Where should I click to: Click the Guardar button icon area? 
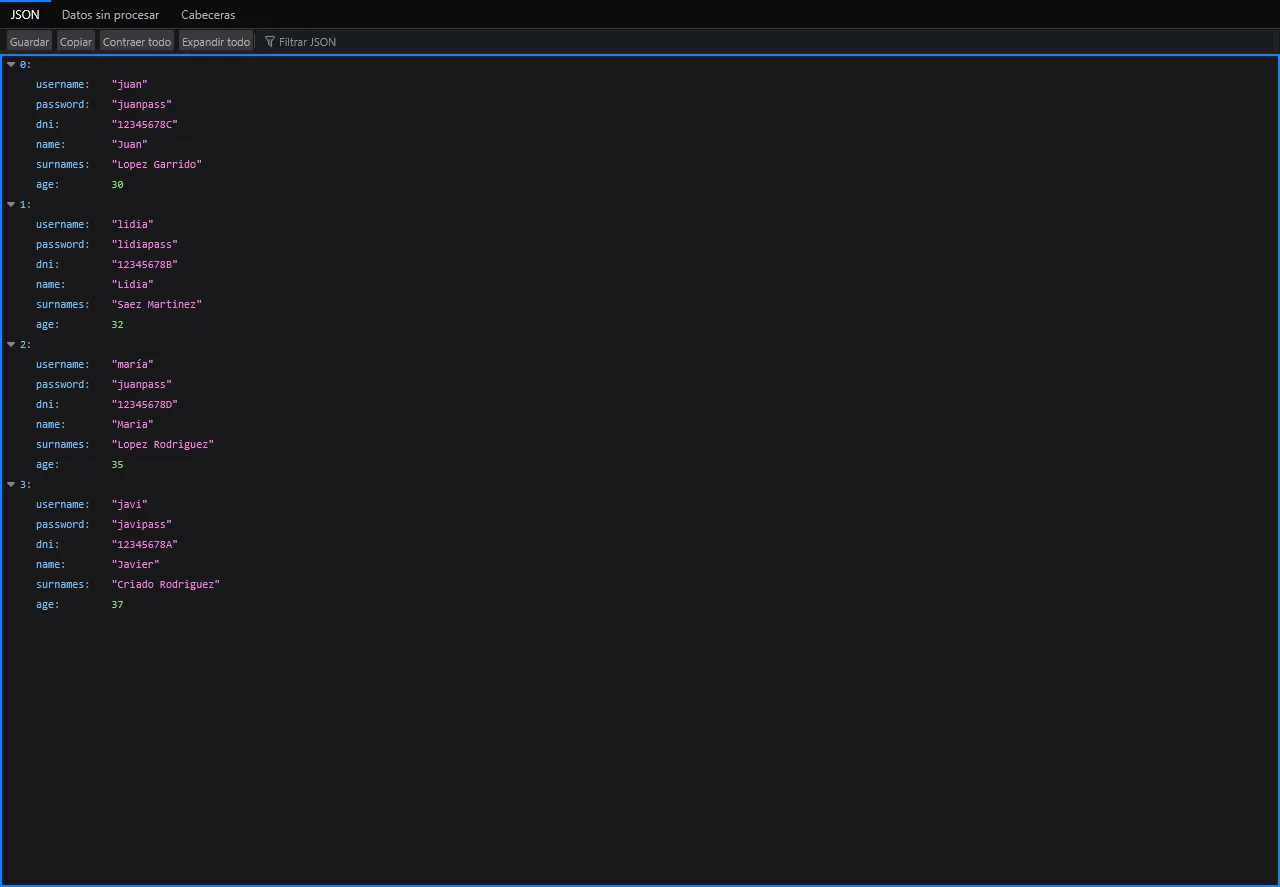point(28,41)
